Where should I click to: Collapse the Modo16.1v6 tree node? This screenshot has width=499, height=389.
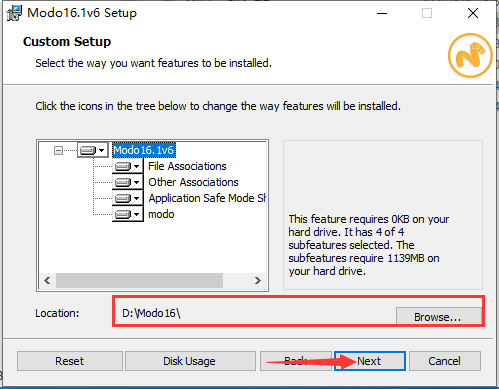[58, 150]
